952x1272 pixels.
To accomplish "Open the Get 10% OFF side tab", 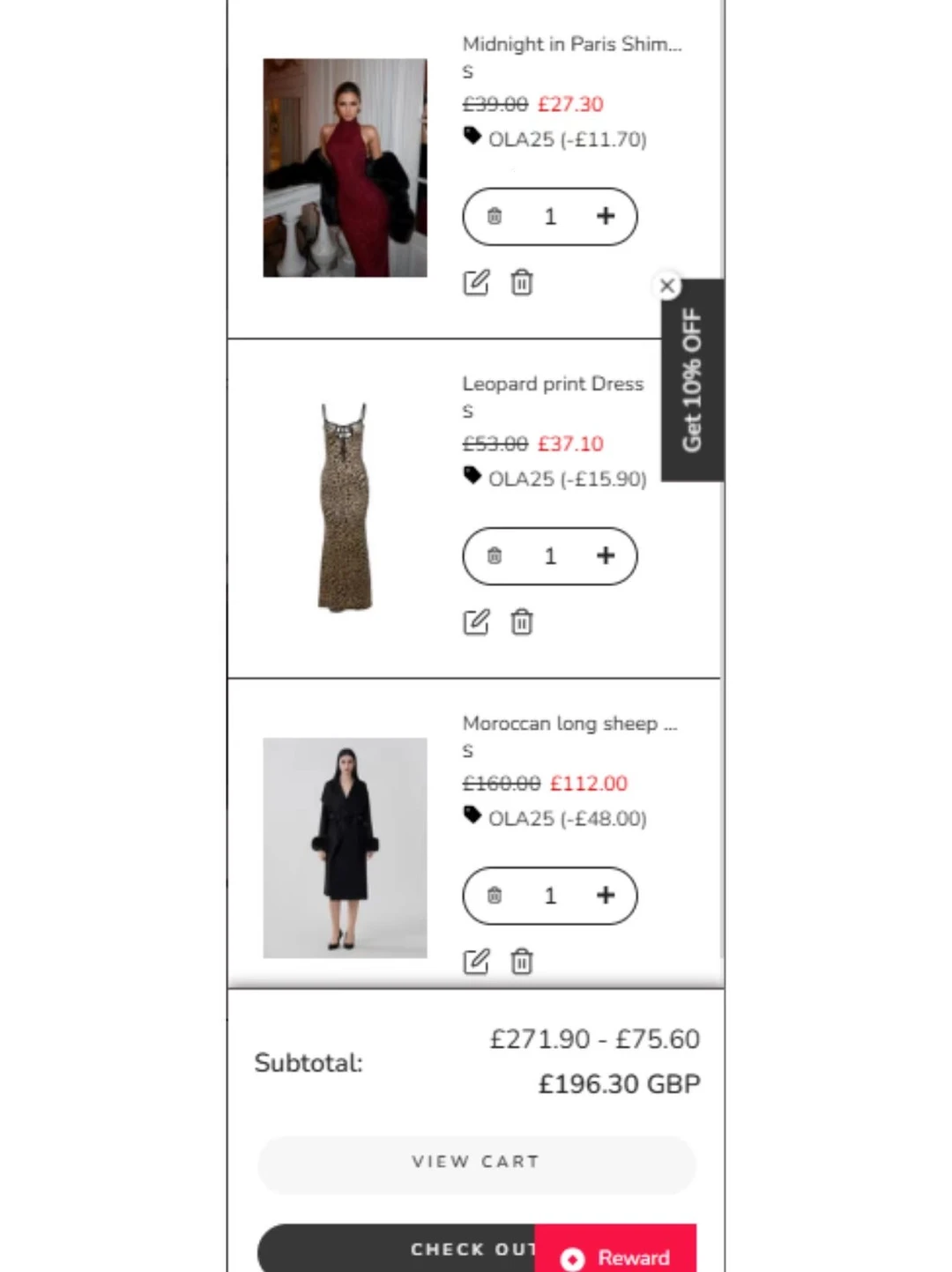I will click(693, 381).
